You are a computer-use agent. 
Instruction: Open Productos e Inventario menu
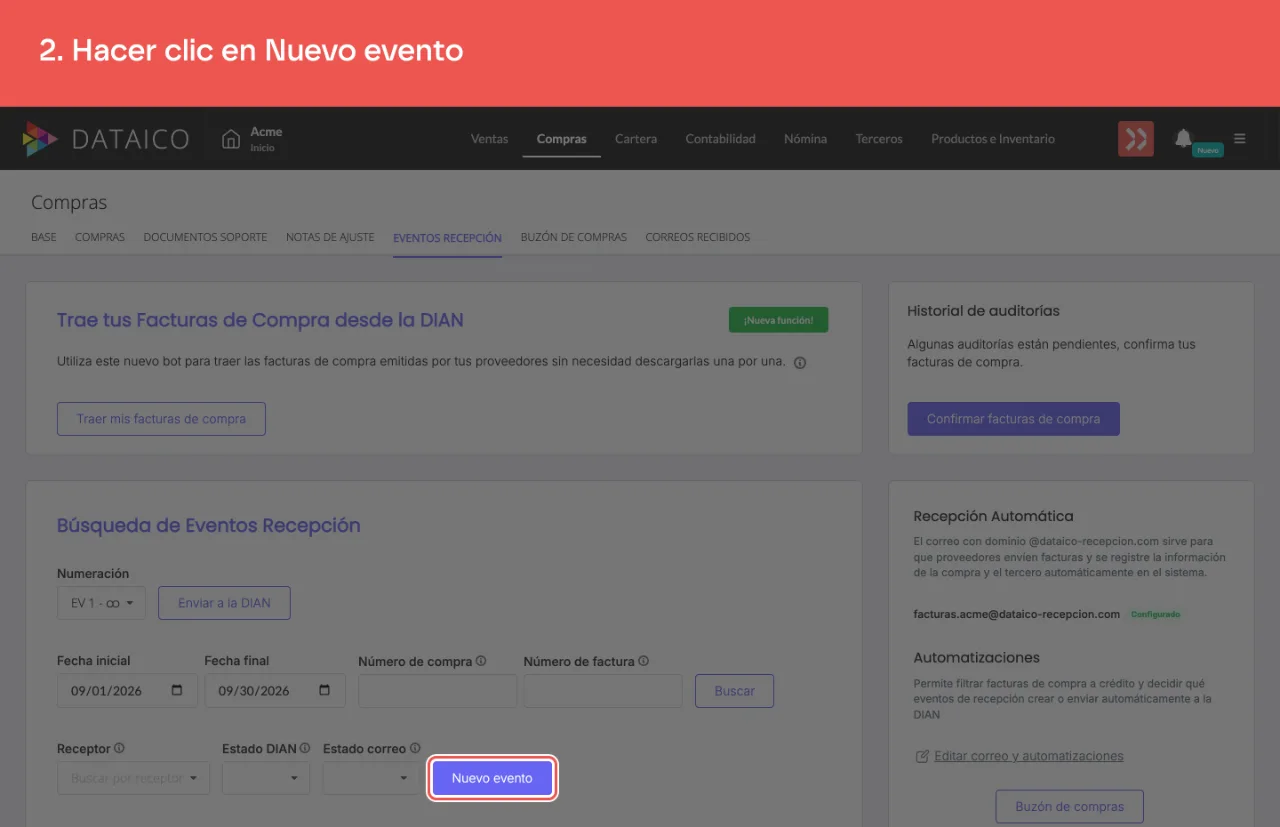tap(993, 139)
